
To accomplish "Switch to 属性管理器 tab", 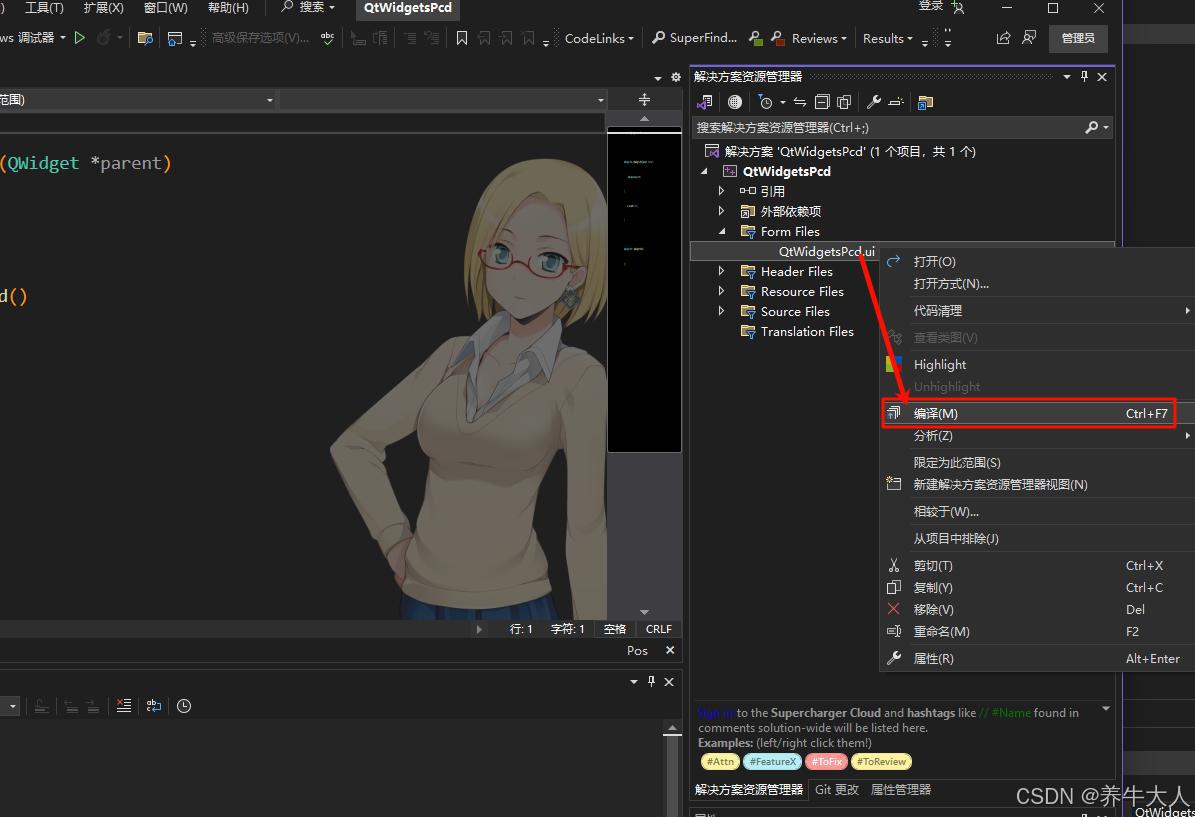I will [901, 790].
